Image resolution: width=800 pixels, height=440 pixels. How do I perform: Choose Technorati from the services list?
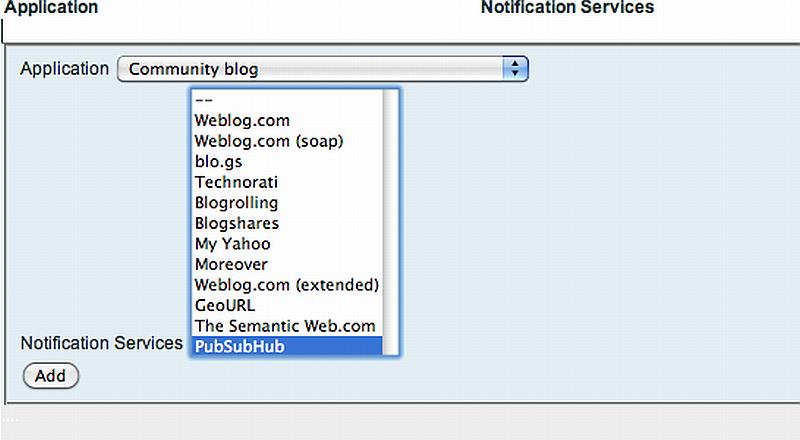[236, 182]
